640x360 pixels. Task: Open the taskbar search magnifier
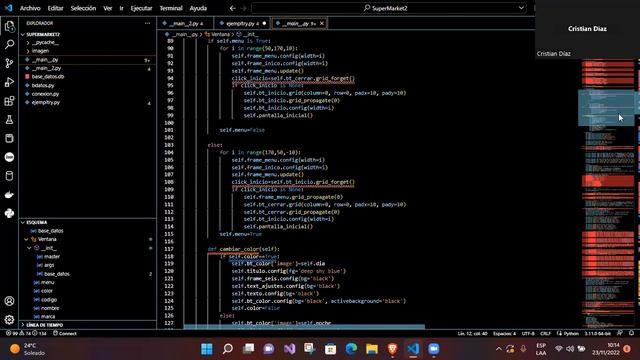tap(228, 349)
